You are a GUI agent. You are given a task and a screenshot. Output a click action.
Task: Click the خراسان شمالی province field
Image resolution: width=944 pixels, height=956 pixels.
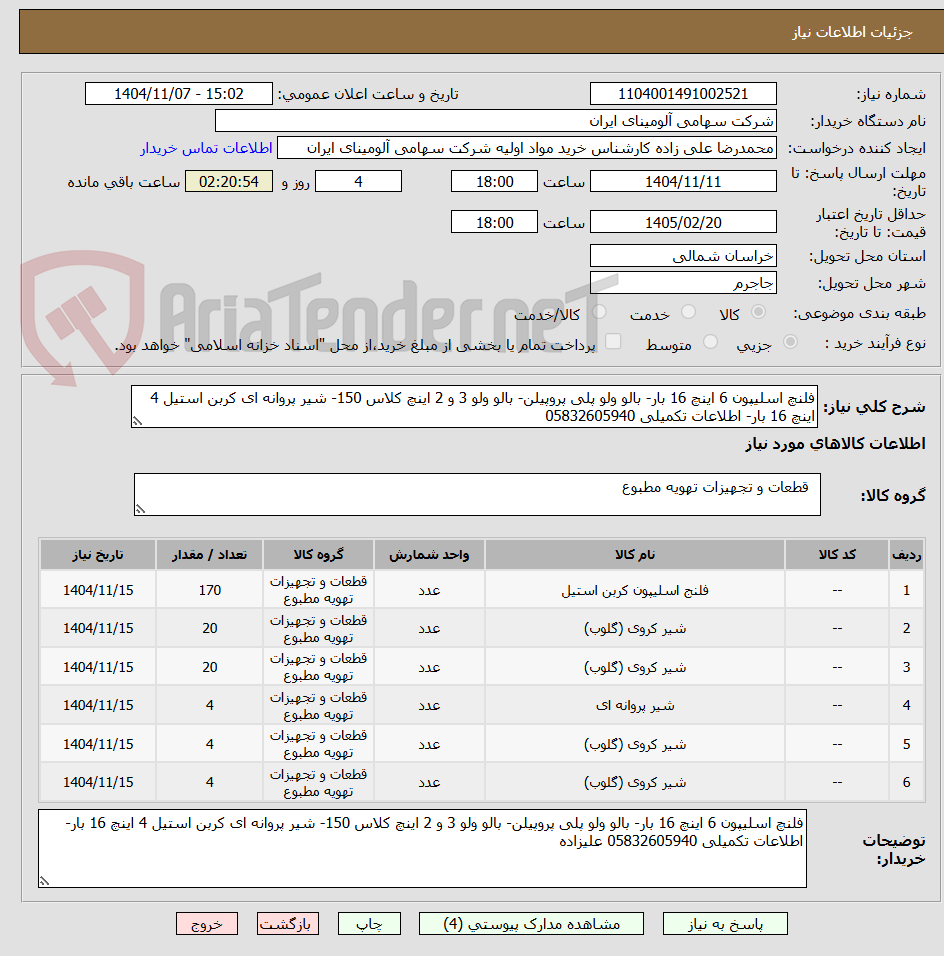point(683,255)
